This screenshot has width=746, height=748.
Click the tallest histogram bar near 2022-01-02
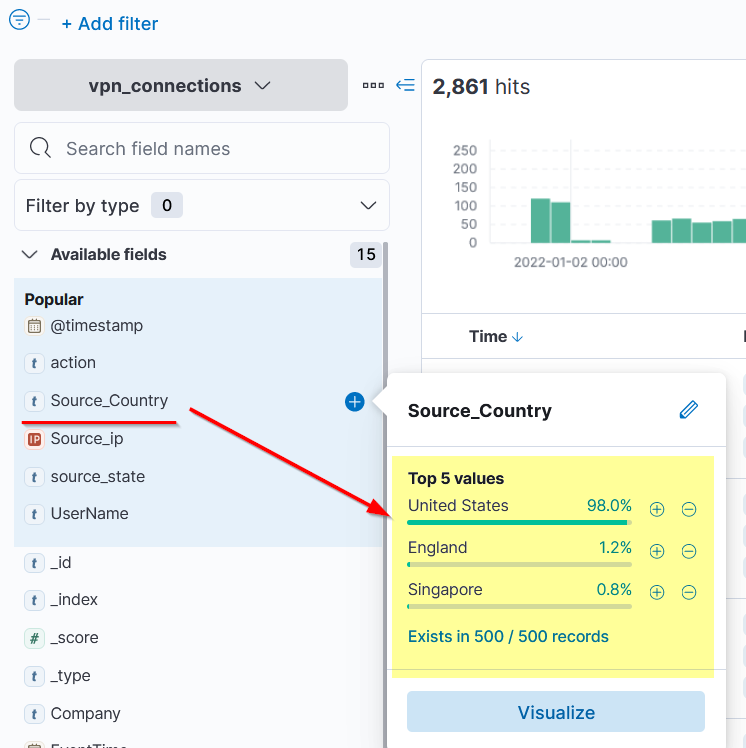click(x=540, y=220)
